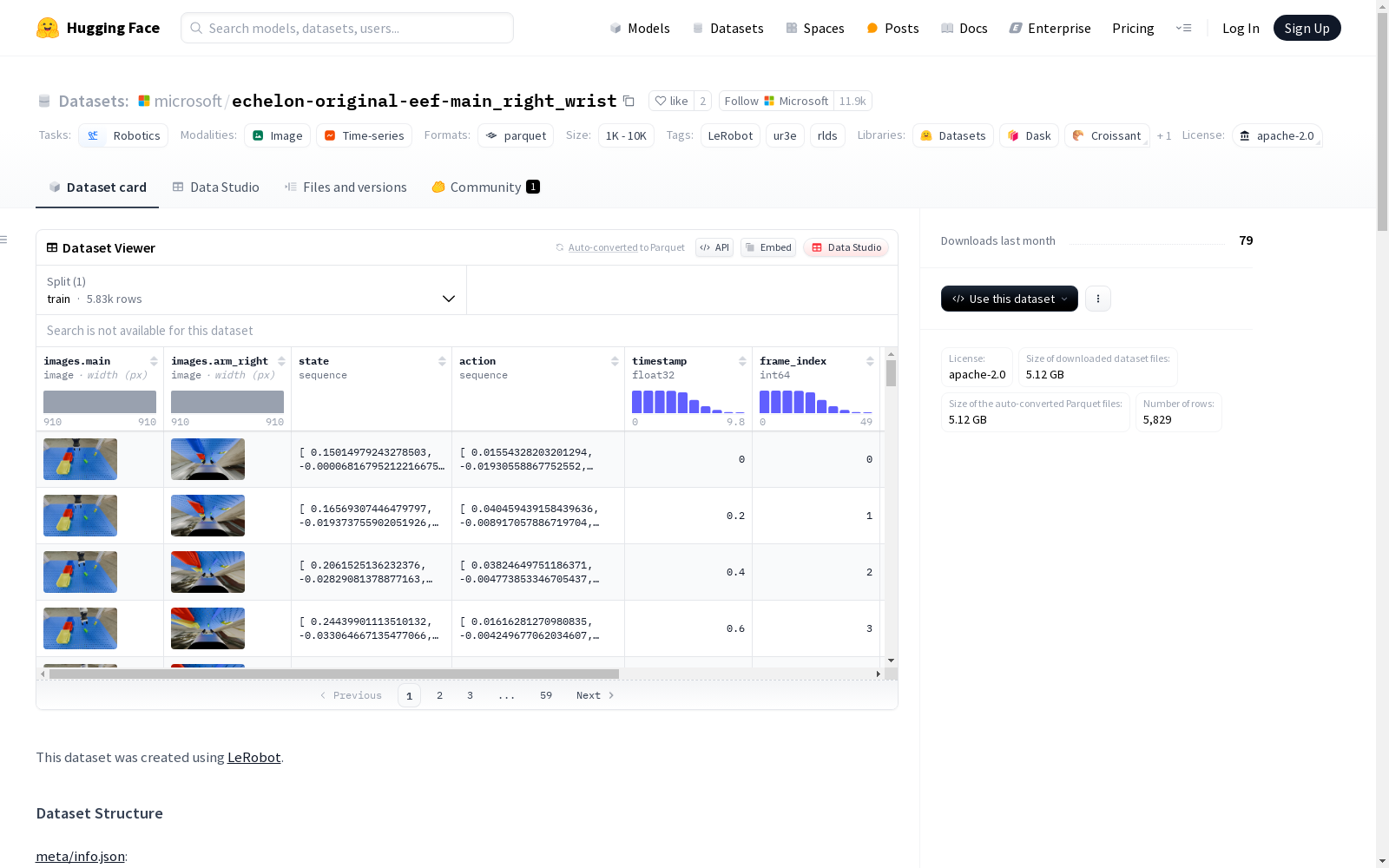This screenshot has height=868, width=1389.
Task: Open the meta/info.json link
Action: point(80,857)
